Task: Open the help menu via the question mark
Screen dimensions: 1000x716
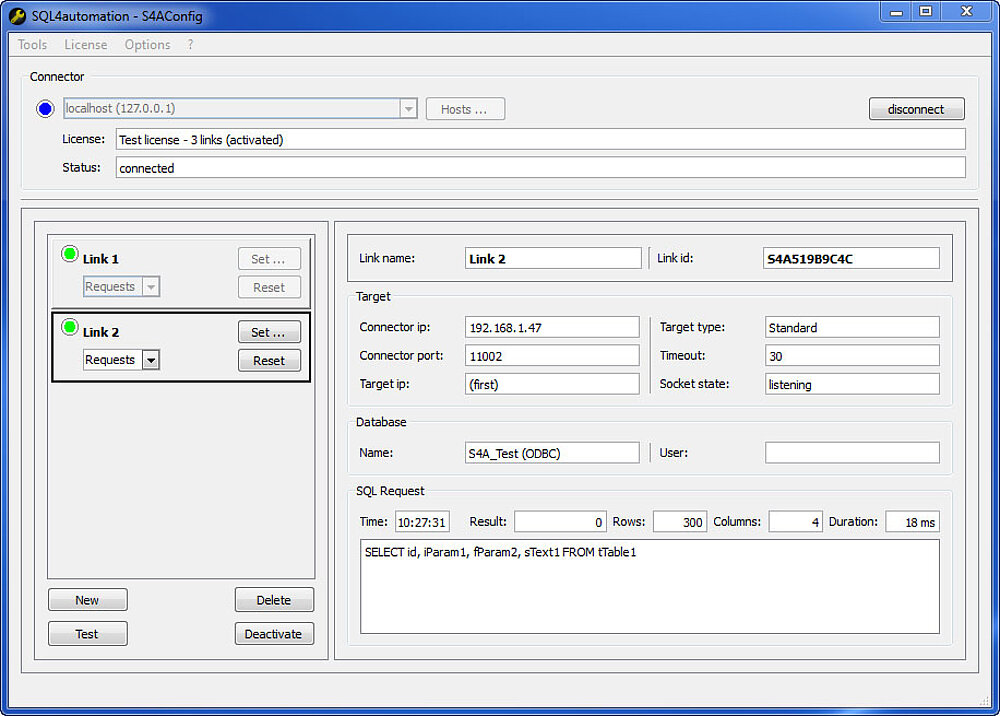Action: 190,45
